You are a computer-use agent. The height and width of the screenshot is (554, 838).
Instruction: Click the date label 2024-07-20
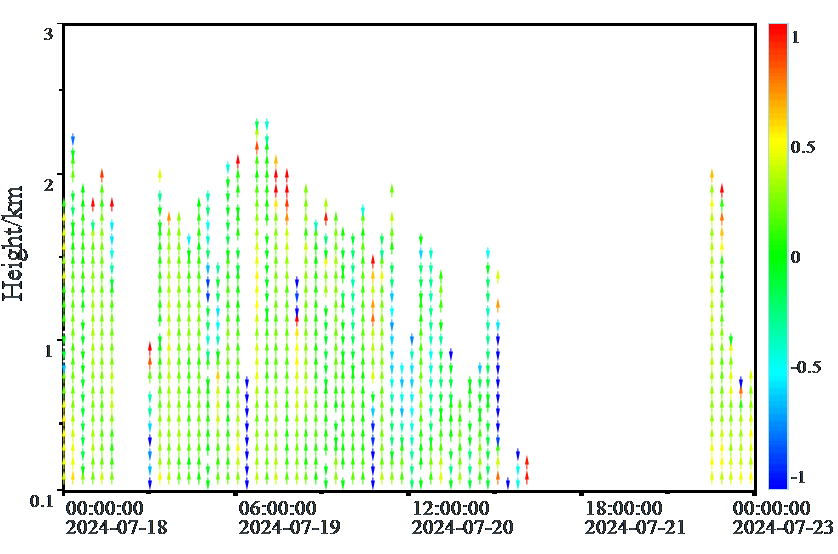(462, 527)
